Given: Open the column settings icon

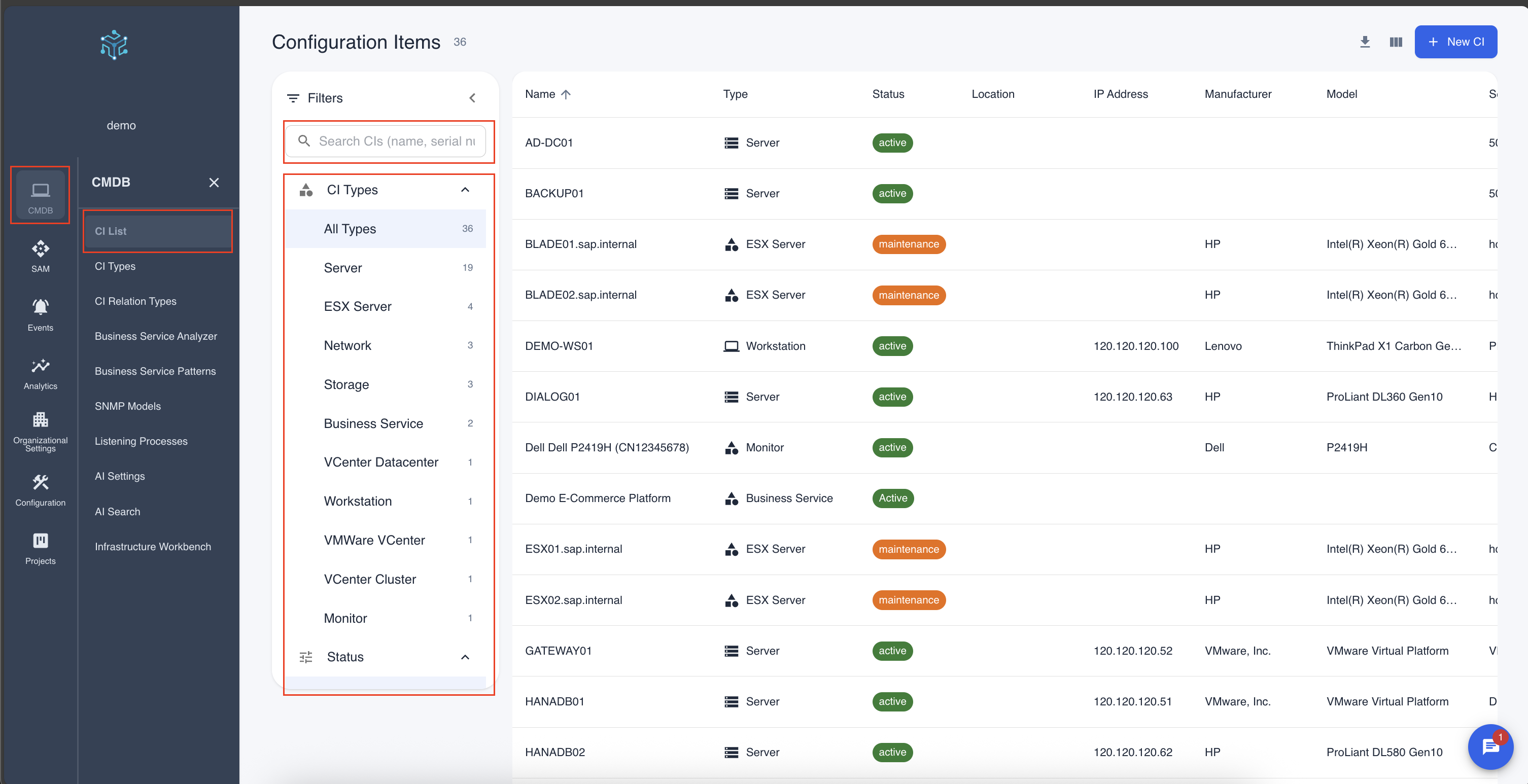Looking at the screenshot, I should [x=1395, y=42].
